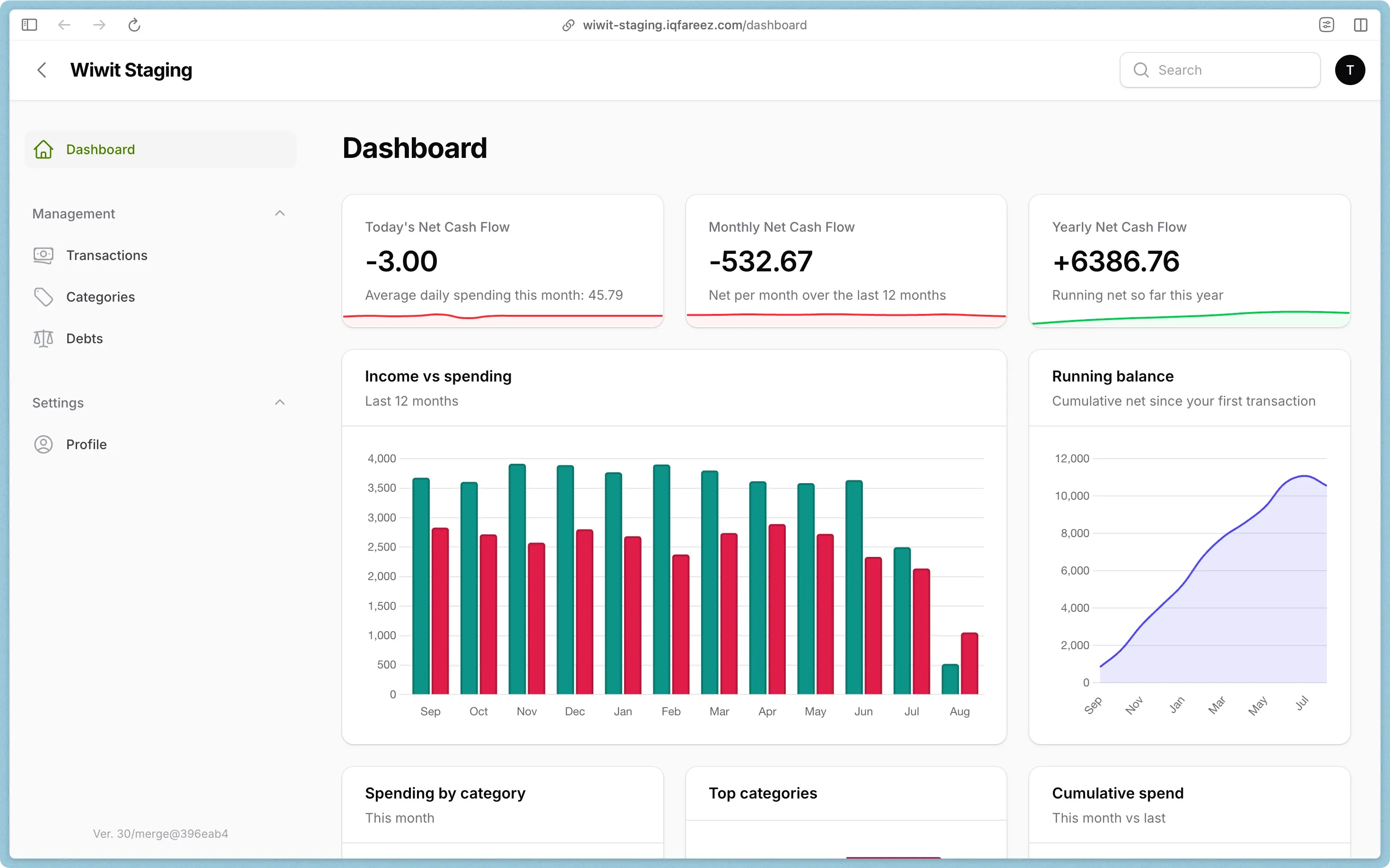The width and height of the screenshot is (1390, 868).
Task: Collapse the Management section
Action: pyautogui.click(x=279, y=214)
